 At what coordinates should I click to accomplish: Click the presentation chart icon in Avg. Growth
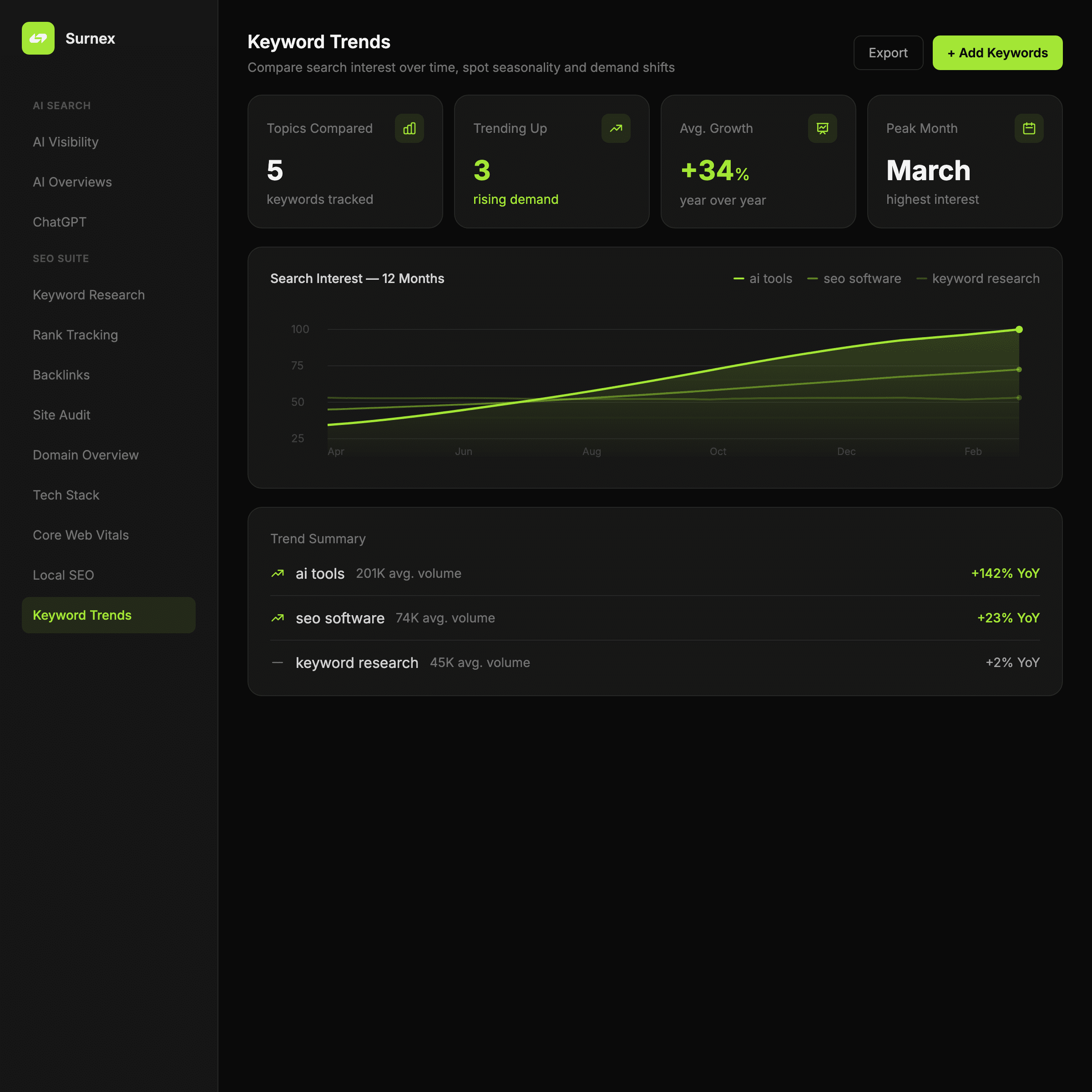pyautogui.click(x=822, y=128)
